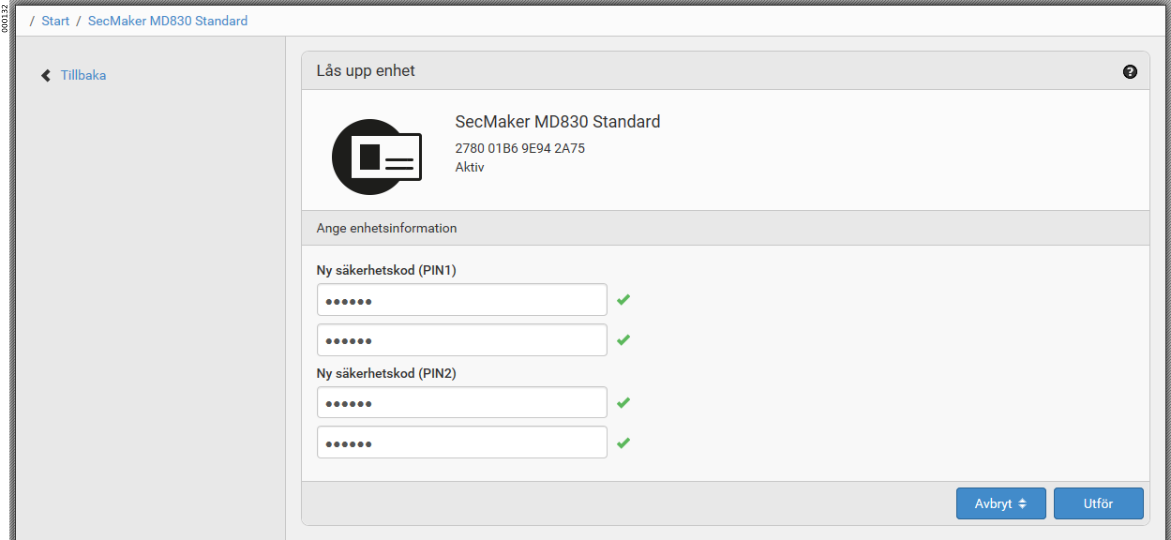
Task: Click green checkmark beside PIN2 confirmation field
Action: pyautogui.click(x=623, y=443)
